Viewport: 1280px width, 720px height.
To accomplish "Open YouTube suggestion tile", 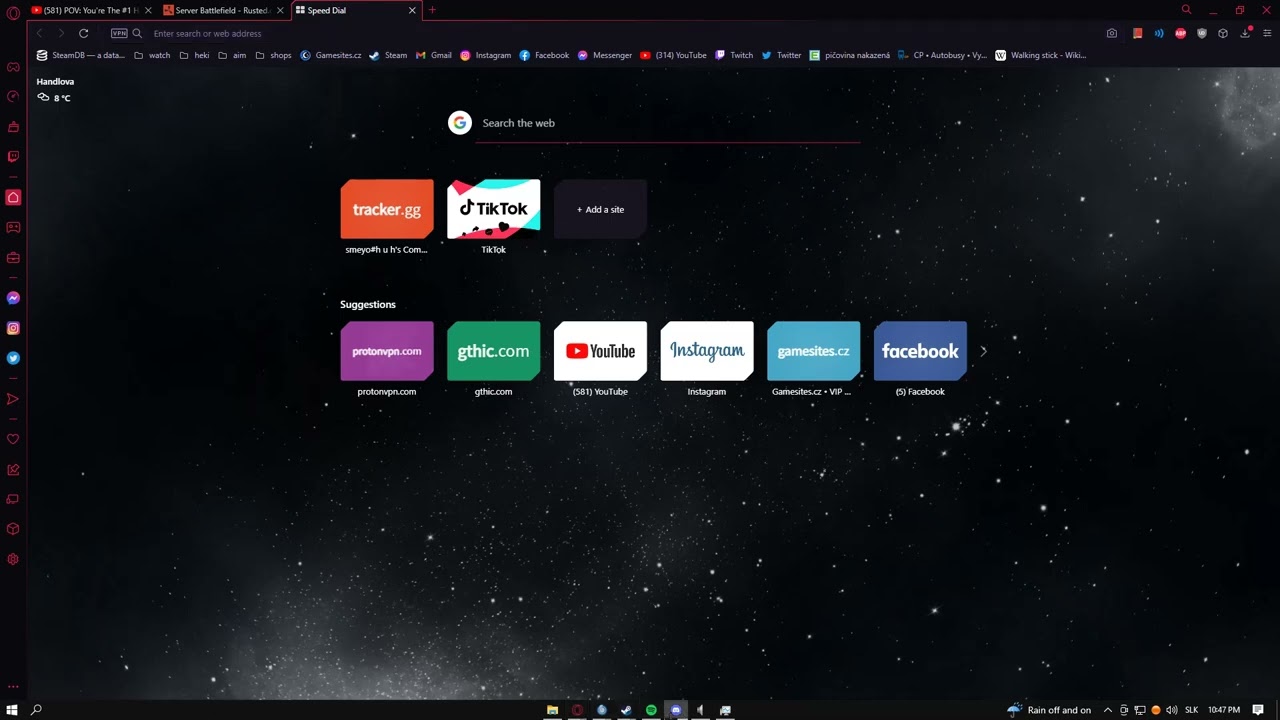I will click(x=600, y=351).
